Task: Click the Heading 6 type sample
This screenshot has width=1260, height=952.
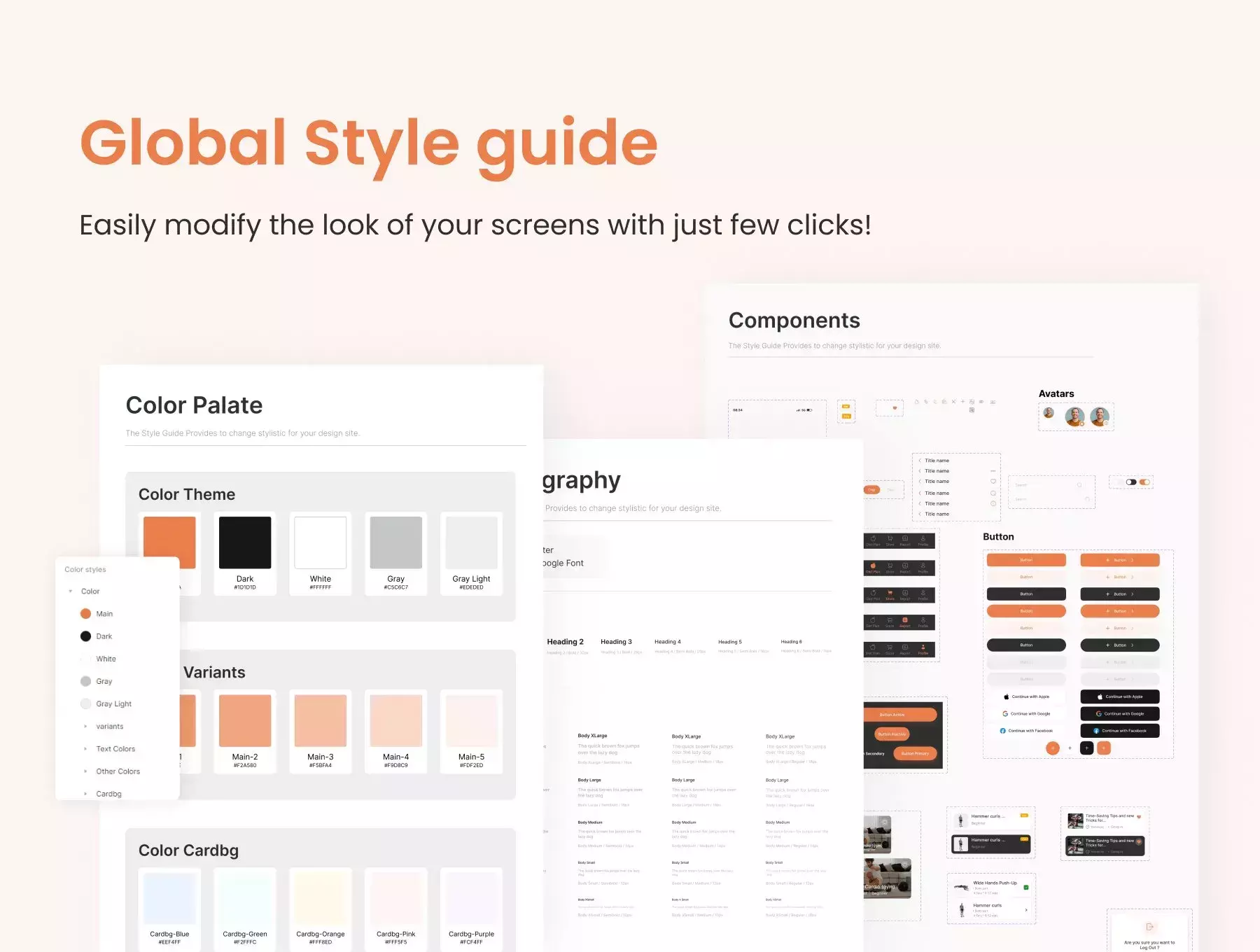Action: 792,642
